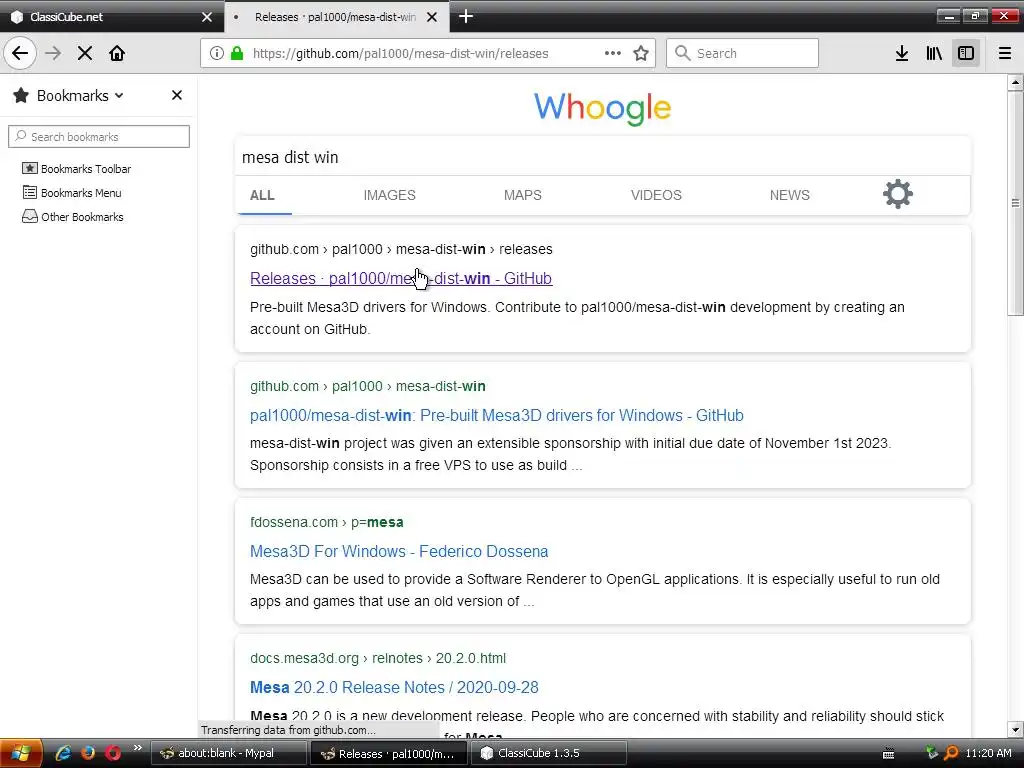This screenshot has height=768, width=1024.
Task: Show site information icon in address bar
Action: pyautogui.click(x=217, y=53)
